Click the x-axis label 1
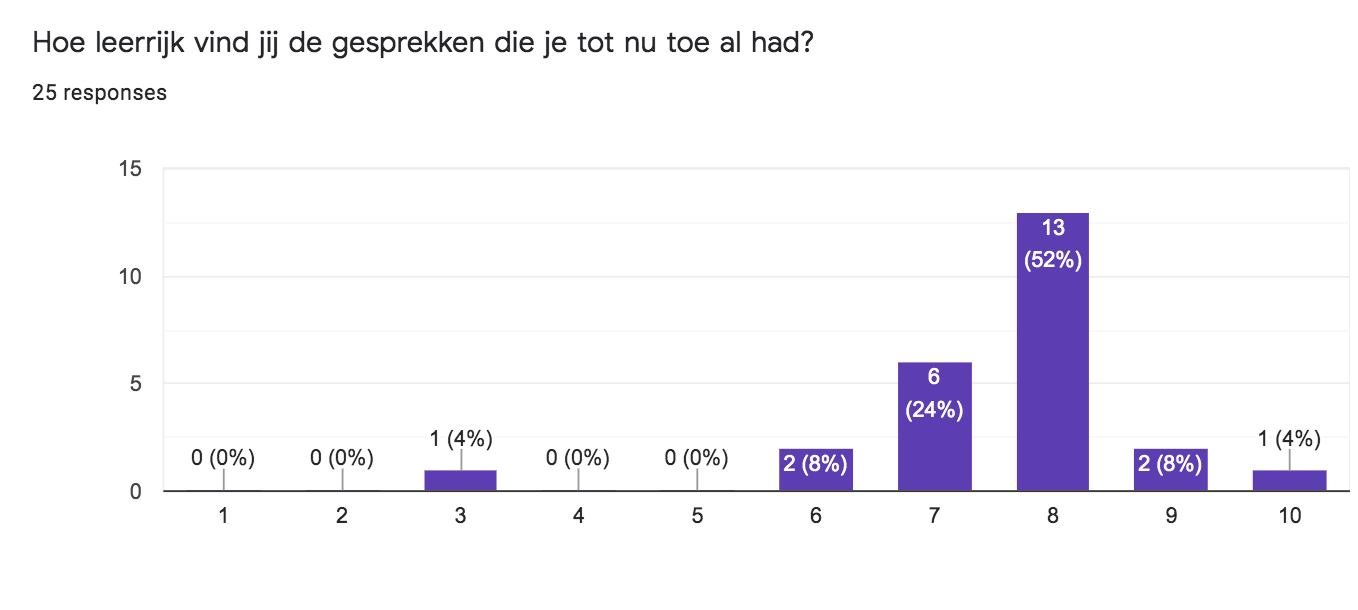The image size is (1358, 610). 223,516
